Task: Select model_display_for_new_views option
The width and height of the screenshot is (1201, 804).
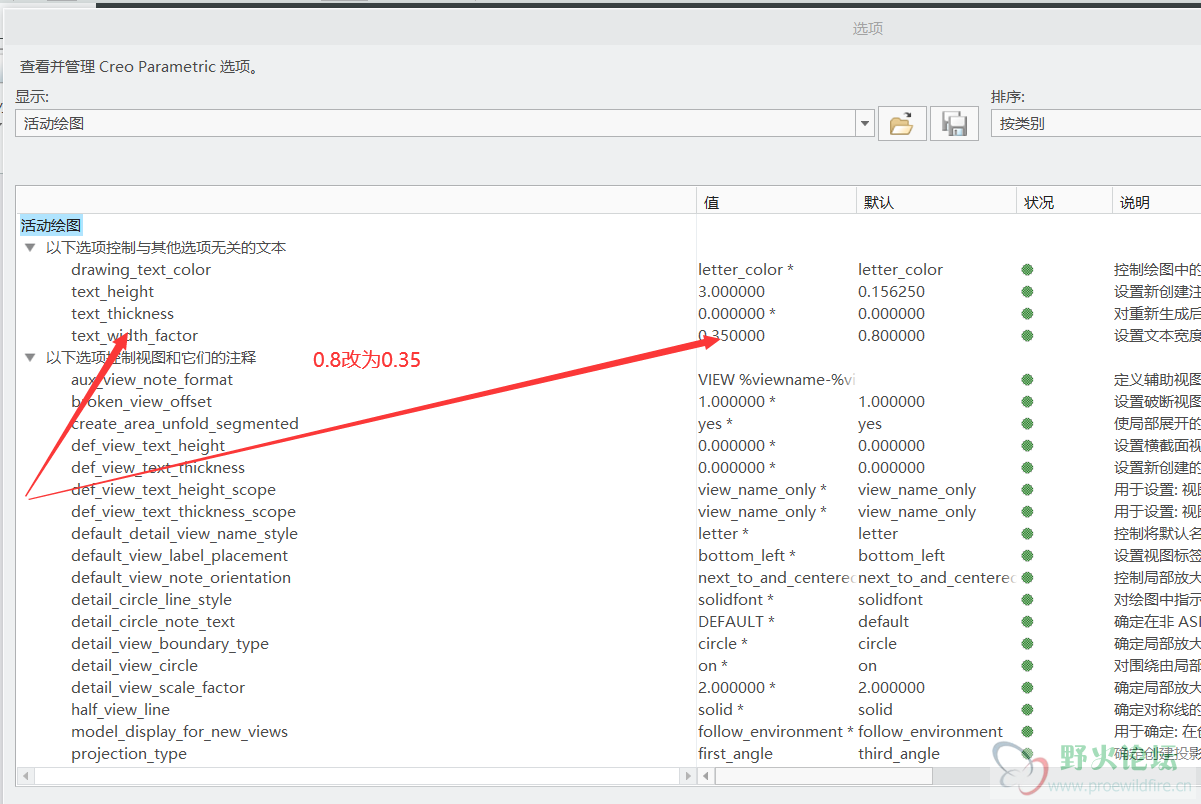Action: 179,732
